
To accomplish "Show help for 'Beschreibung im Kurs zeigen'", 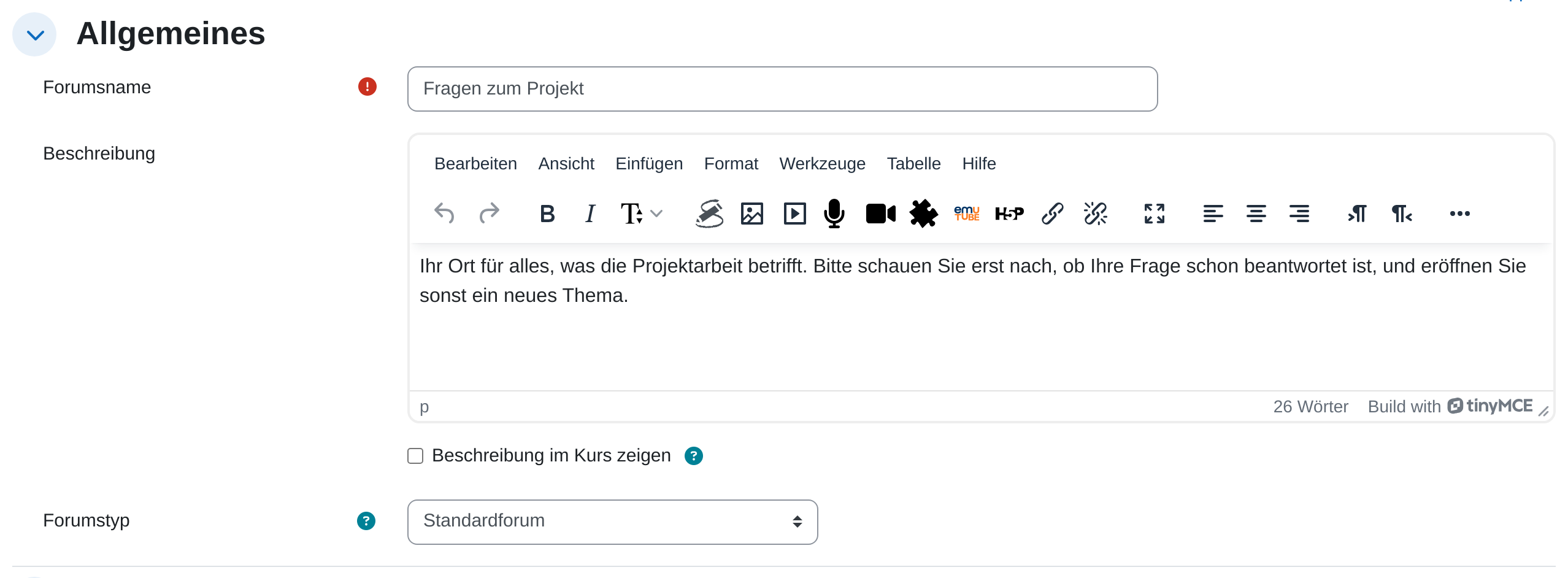I will (694, 456).
